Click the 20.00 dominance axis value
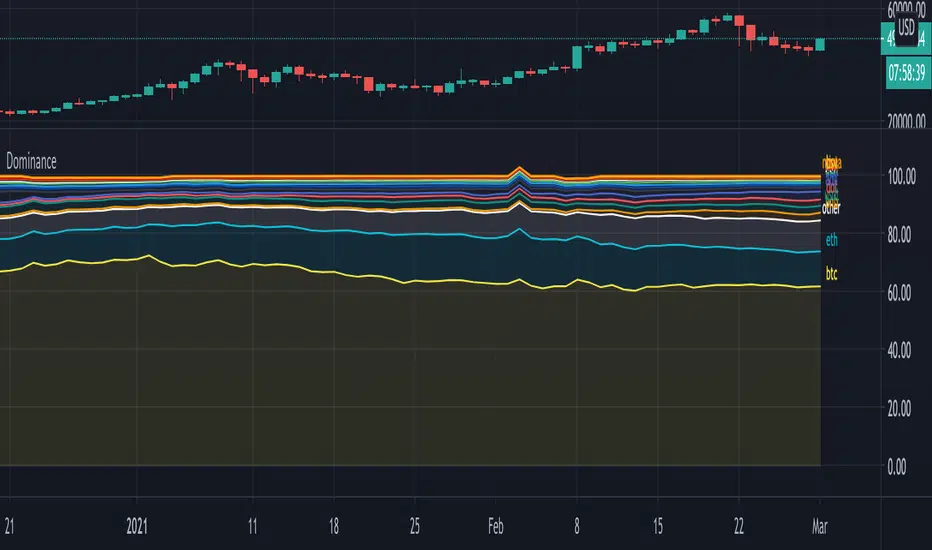Screen dimensions: 932x550 (x=899, y=408)
